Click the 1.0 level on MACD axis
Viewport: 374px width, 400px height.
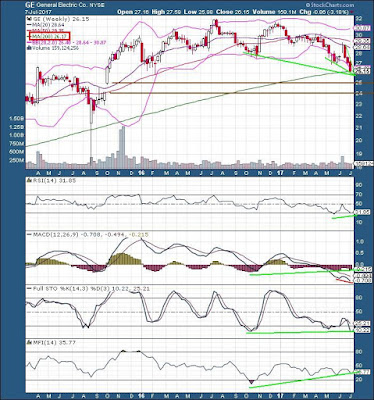[359, 241]
